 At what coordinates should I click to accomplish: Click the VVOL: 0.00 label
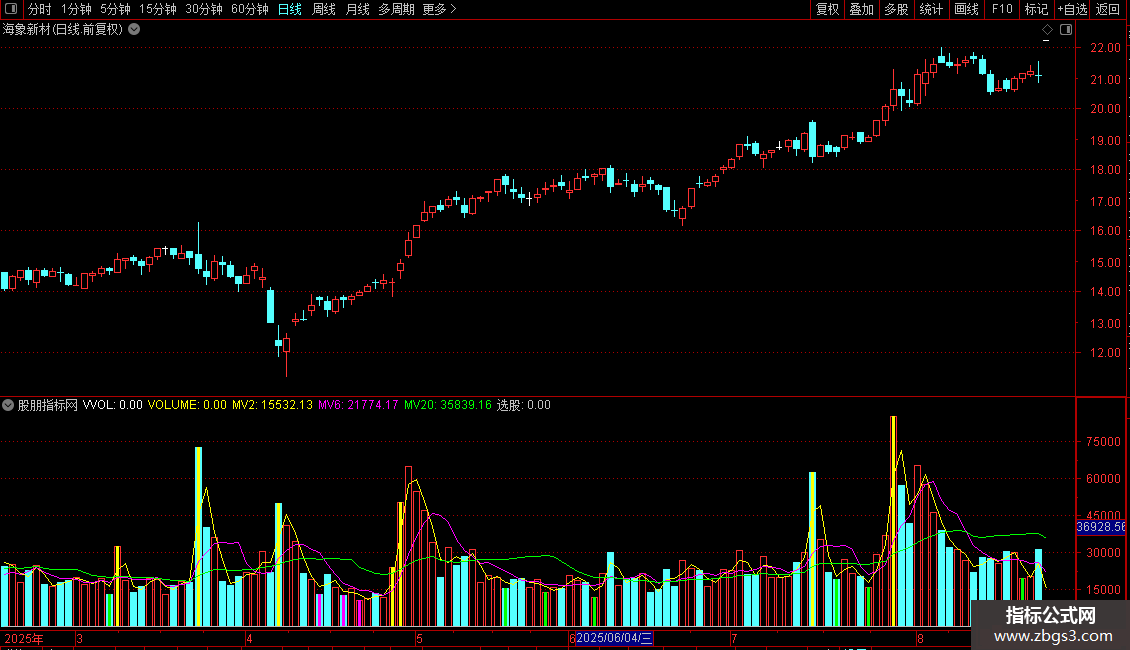click(112, 405)
